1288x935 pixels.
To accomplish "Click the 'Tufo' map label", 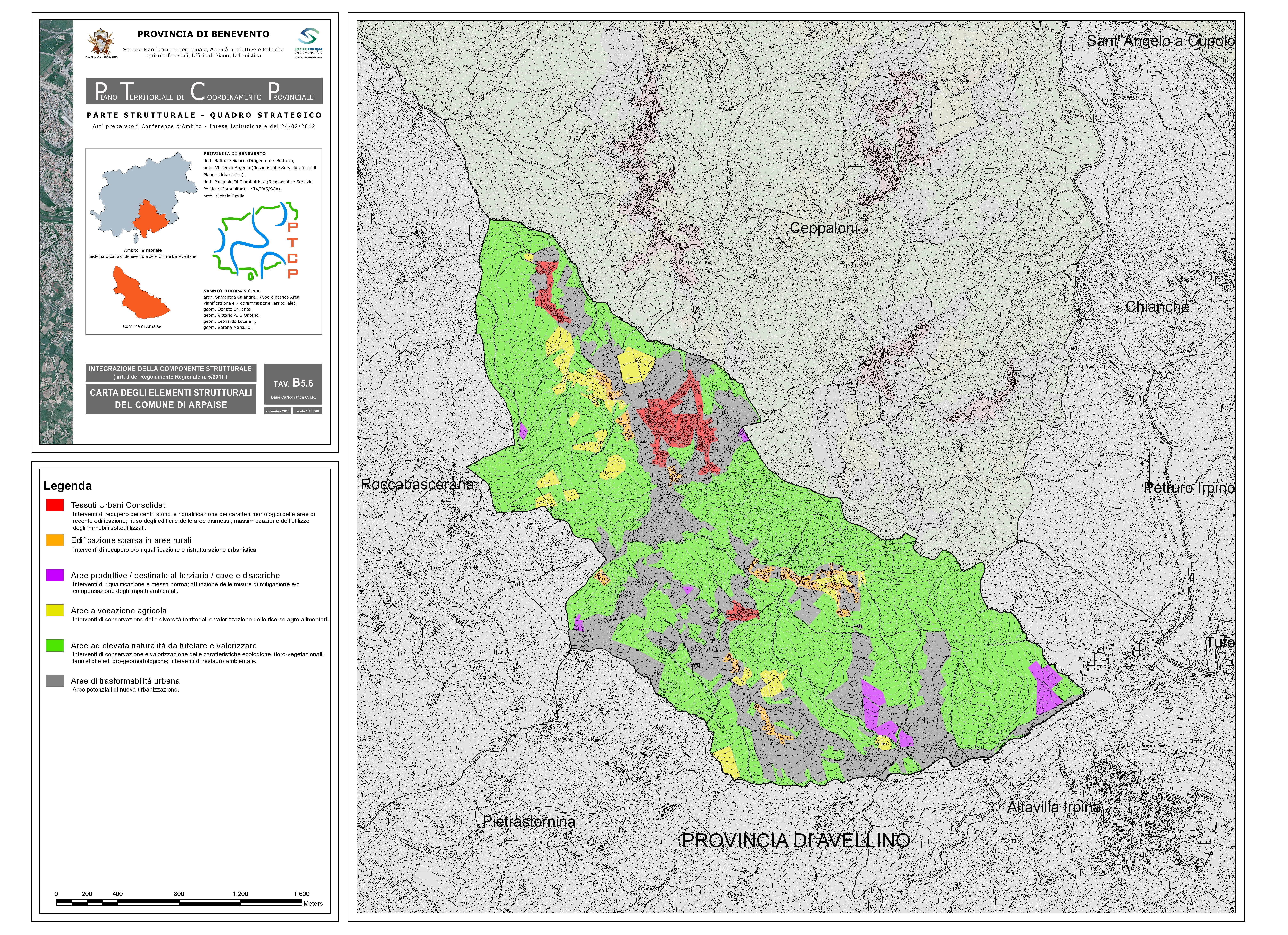I will pyautogui.click(x=1220, y=643).
